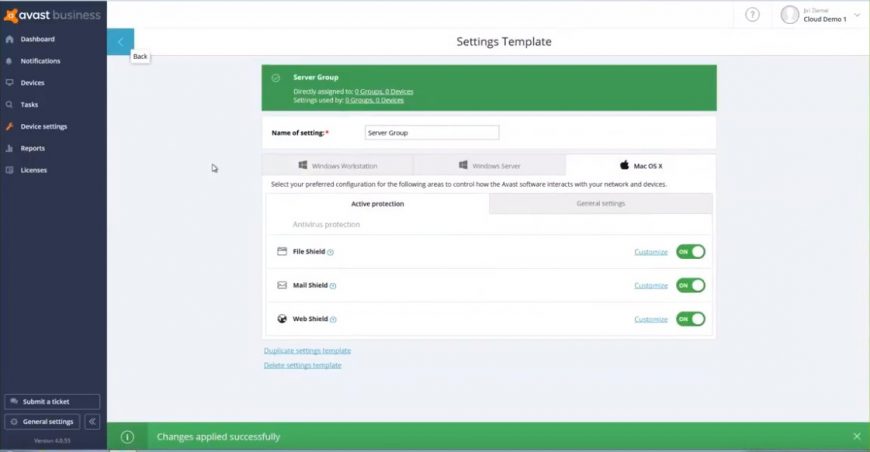Switch to the Windows Workstation tab
The image size is (870, 452).
coord(338,165)
